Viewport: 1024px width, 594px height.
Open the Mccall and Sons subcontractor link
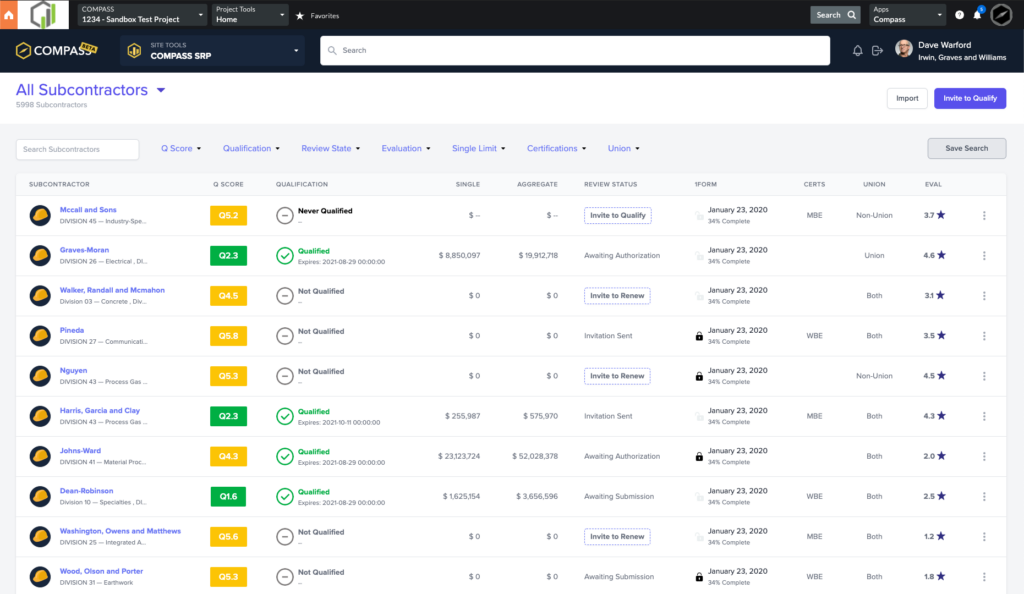[x=88, y=210]
